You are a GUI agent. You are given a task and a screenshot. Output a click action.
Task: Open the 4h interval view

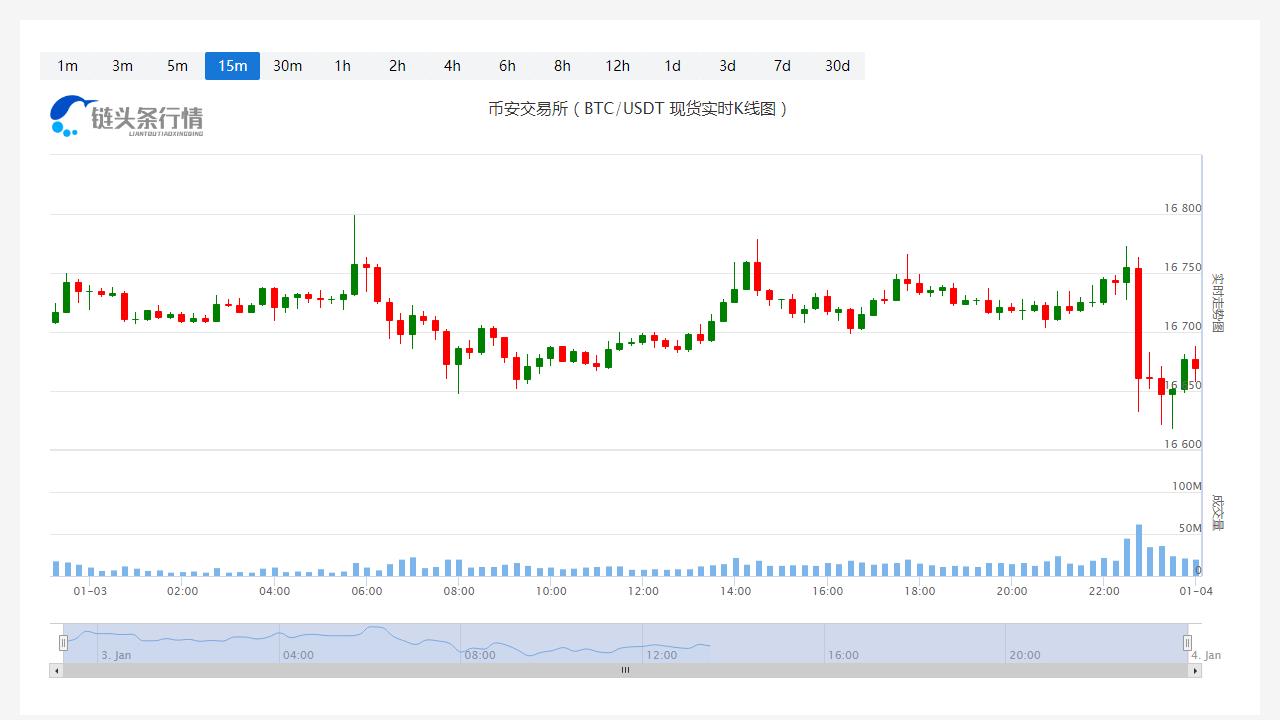coord(452,66)
